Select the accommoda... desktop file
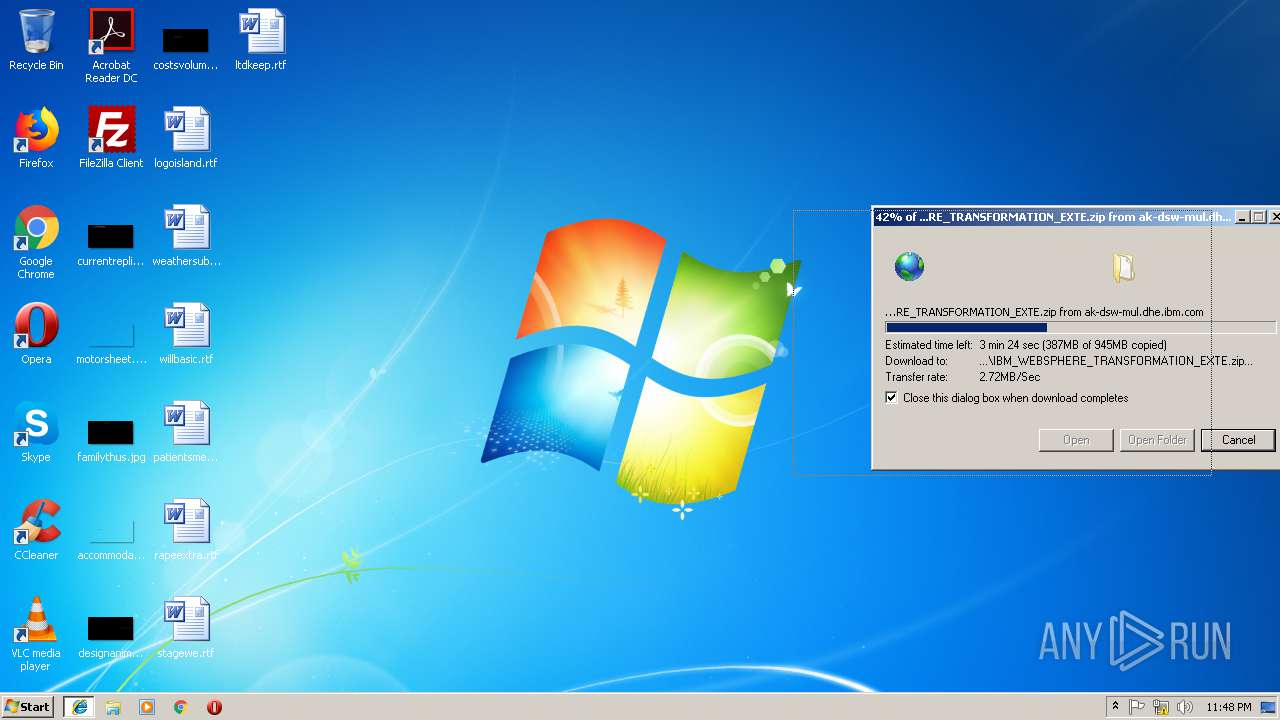This screenshot has height=720, width=1280. (111, 540)
